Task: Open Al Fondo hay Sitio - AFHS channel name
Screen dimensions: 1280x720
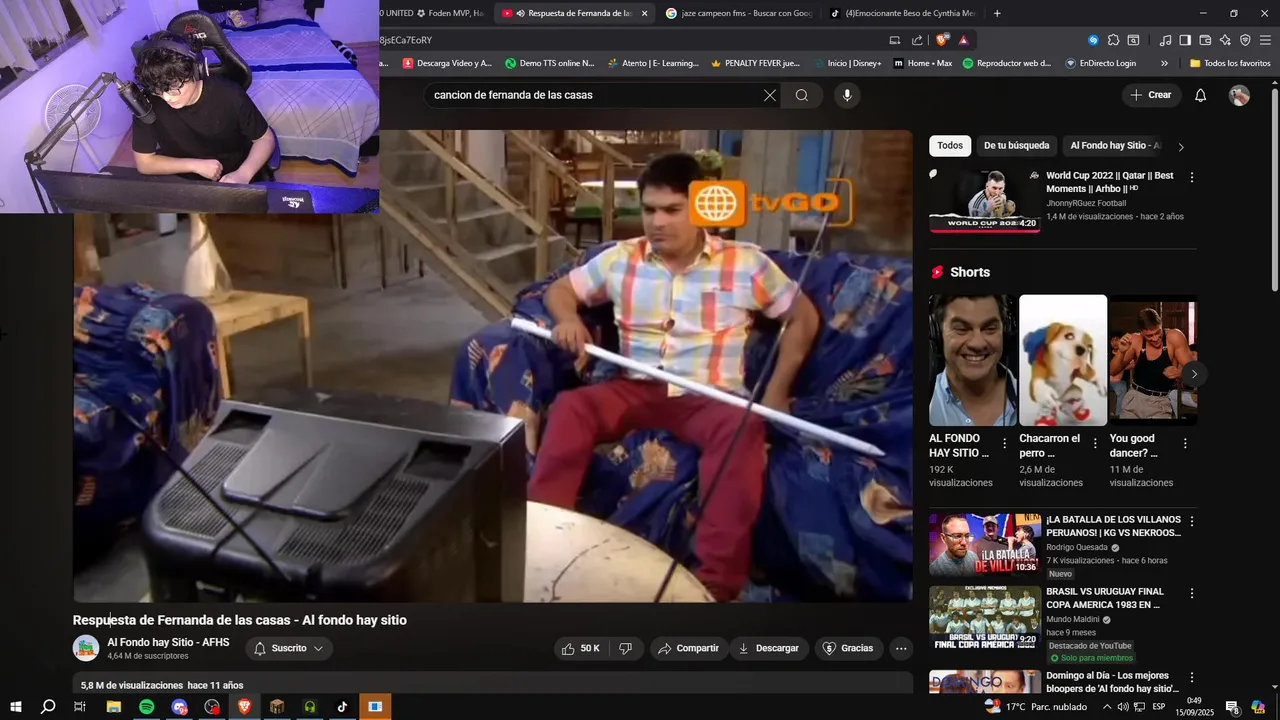Action: (168, 642)
